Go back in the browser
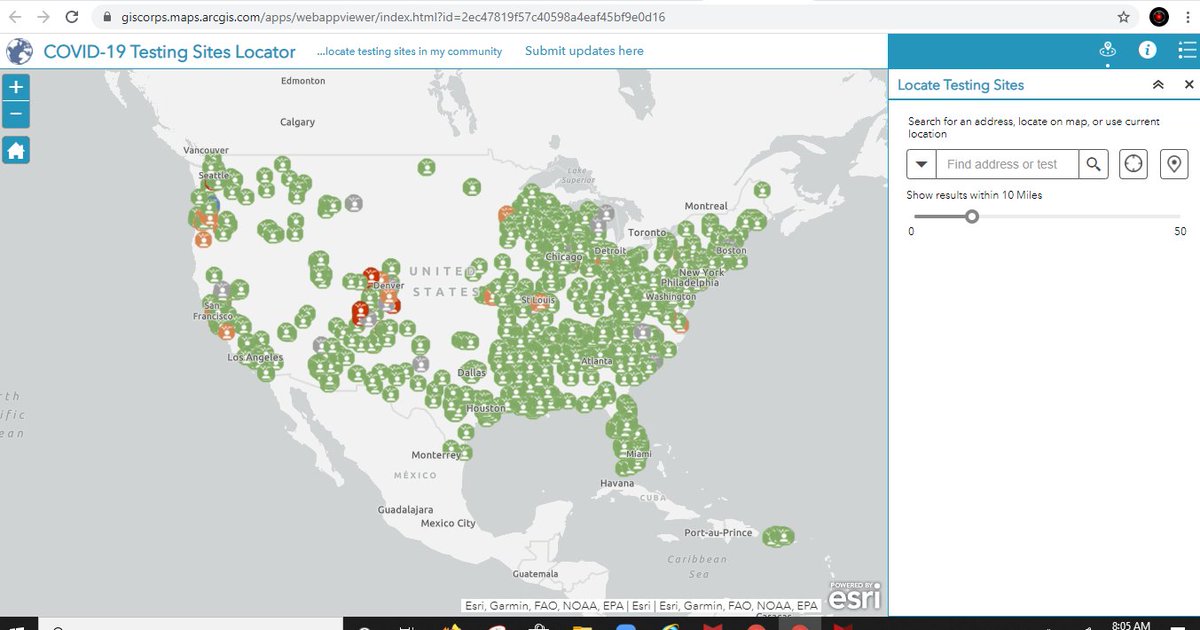Image resolution: width=1200 pixels, height=630 pixels. click(x=15, y=17)
